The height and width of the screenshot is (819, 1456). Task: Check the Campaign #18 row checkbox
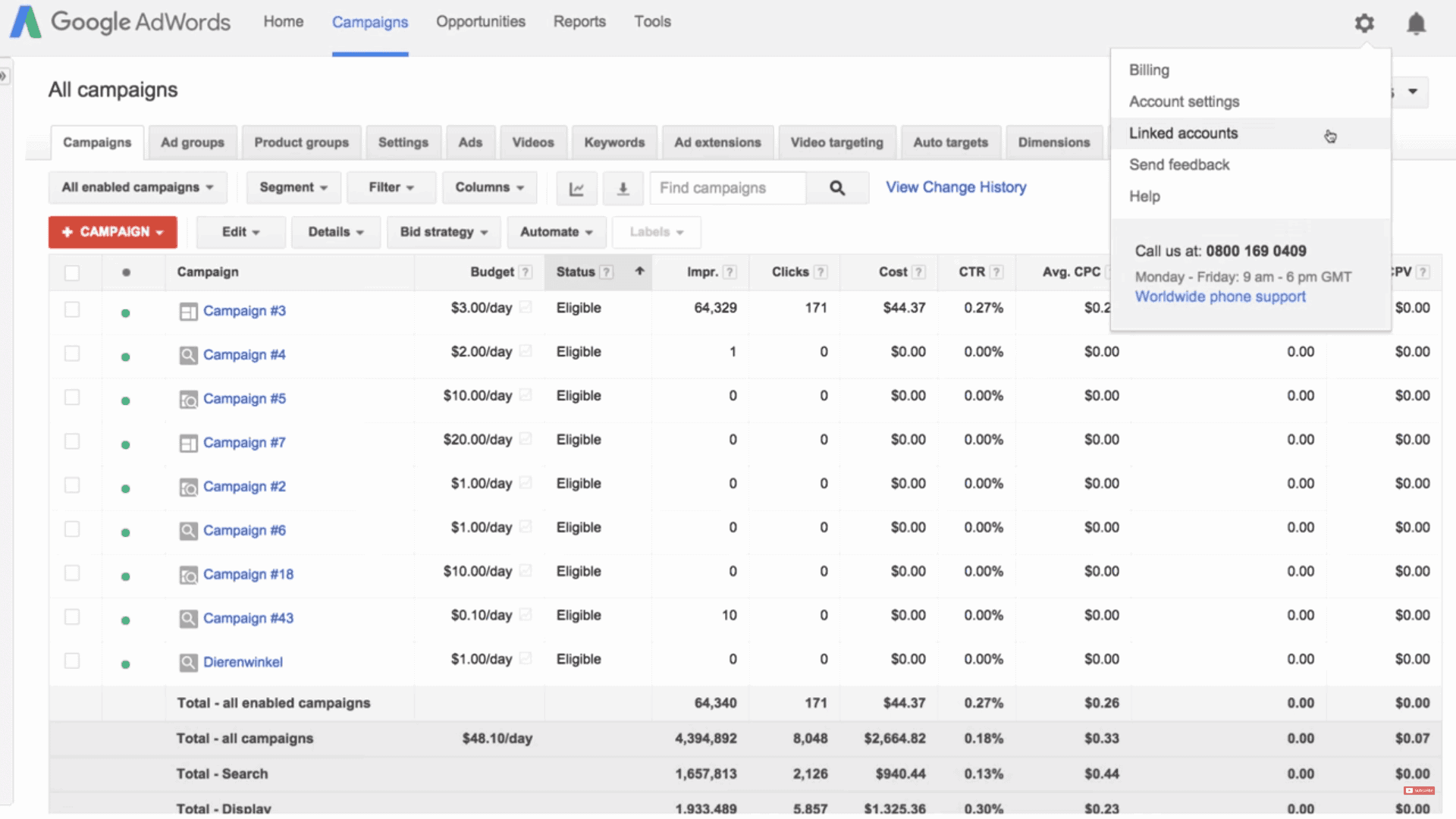(x=72, y=573)
